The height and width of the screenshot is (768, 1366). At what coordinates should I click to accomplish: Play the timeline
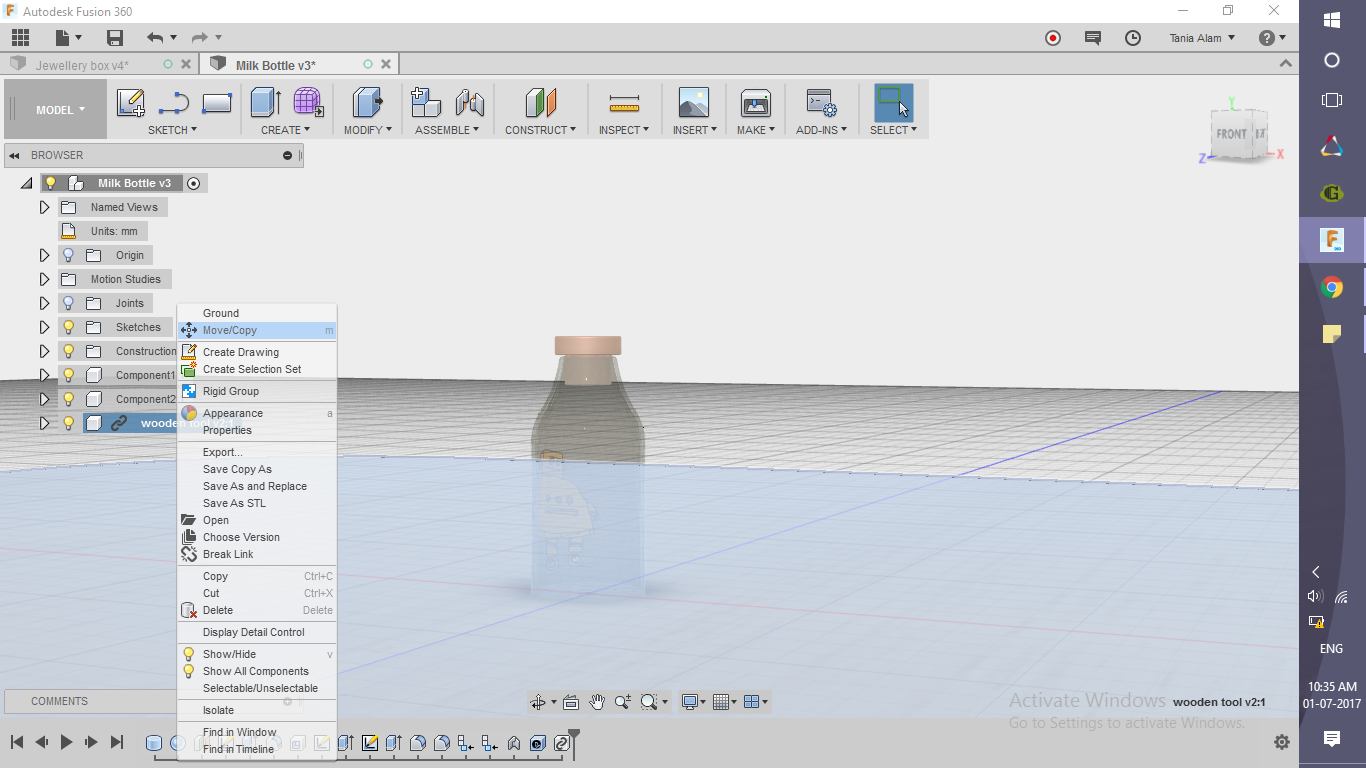(66, 742)
